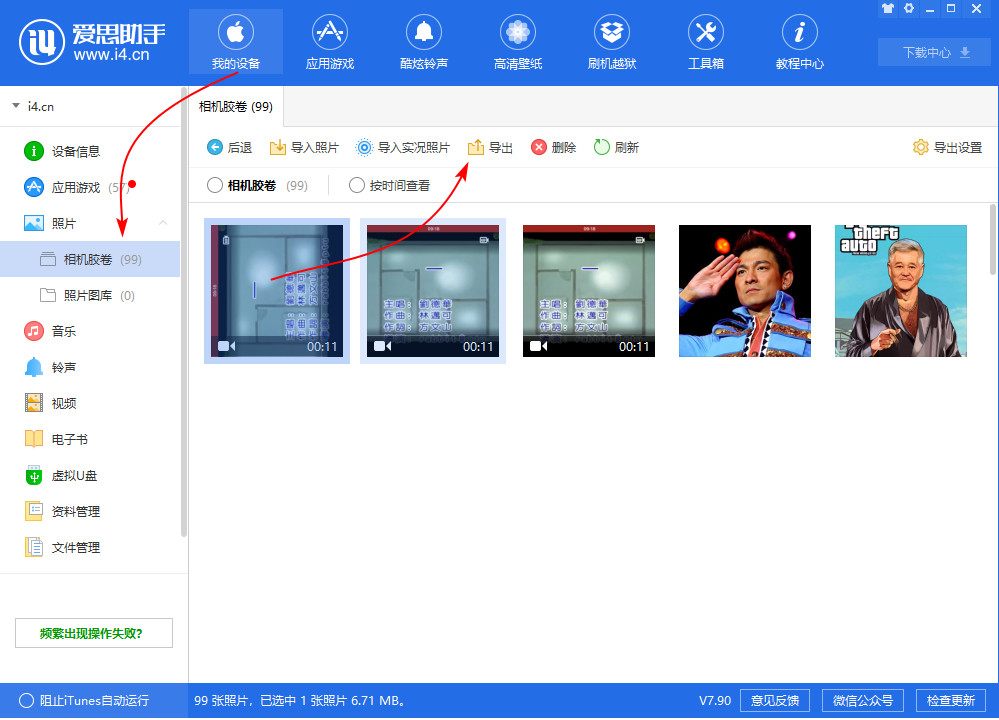
Task: Open 工具箱 wrench icon
Action: coord(705,33)
